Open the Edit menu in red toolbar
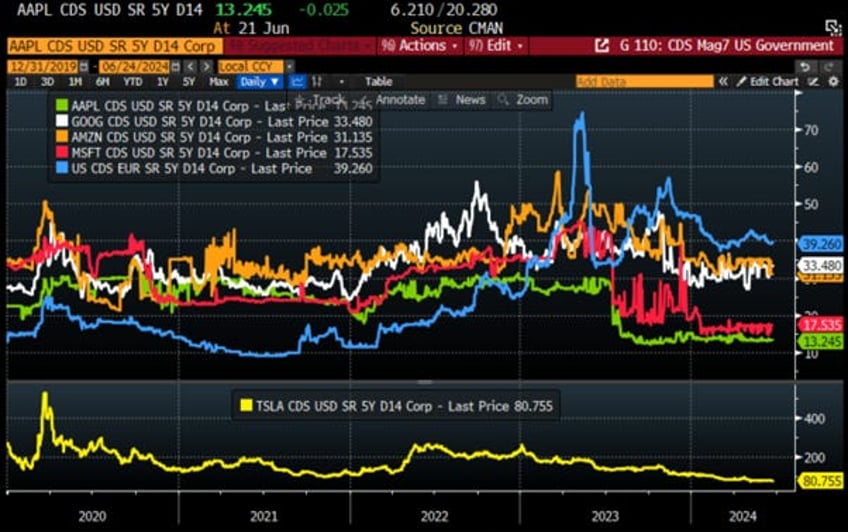The image size is (848, 532). [495, 46]
